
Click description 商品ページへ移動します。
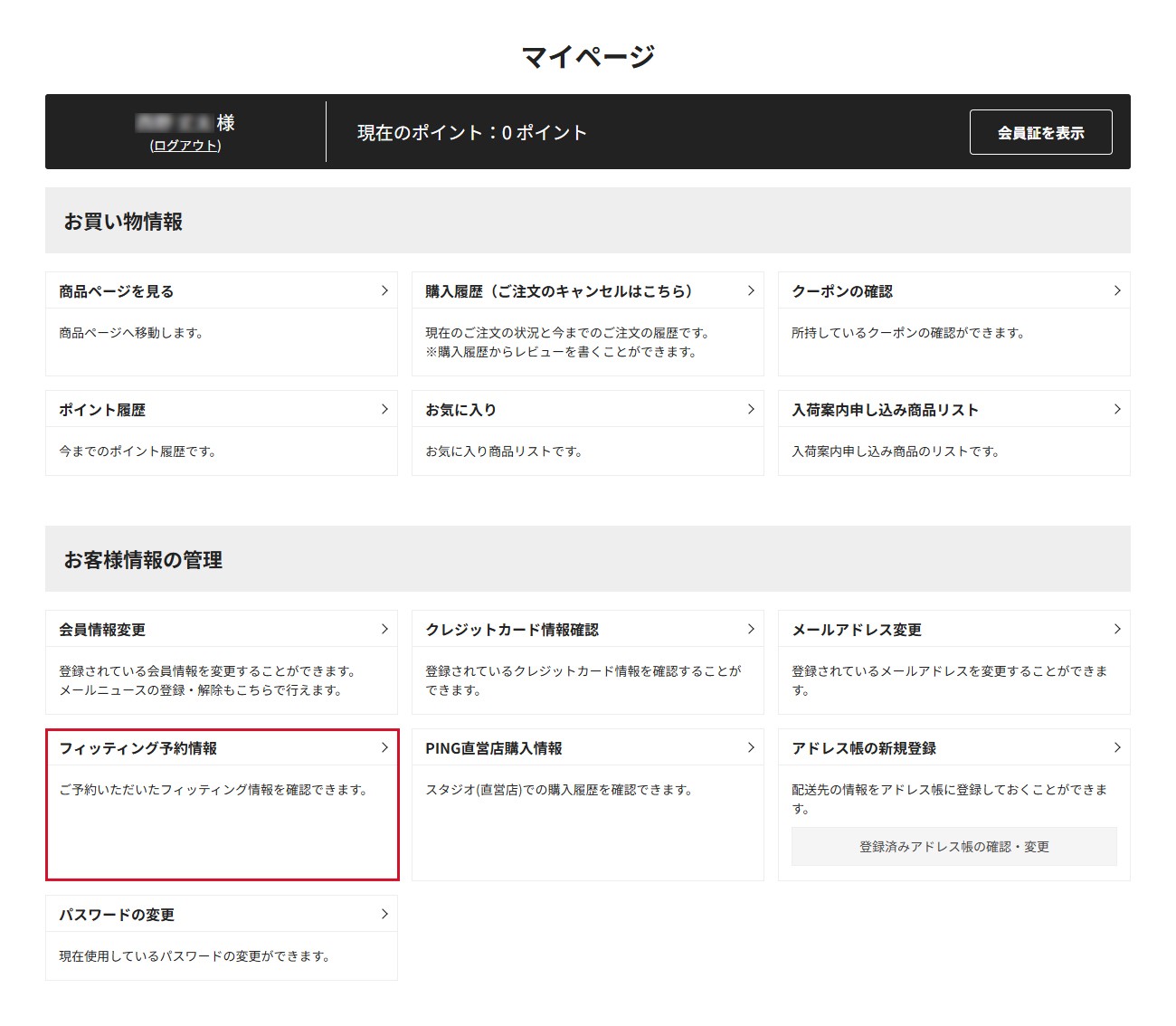point(131,333)
